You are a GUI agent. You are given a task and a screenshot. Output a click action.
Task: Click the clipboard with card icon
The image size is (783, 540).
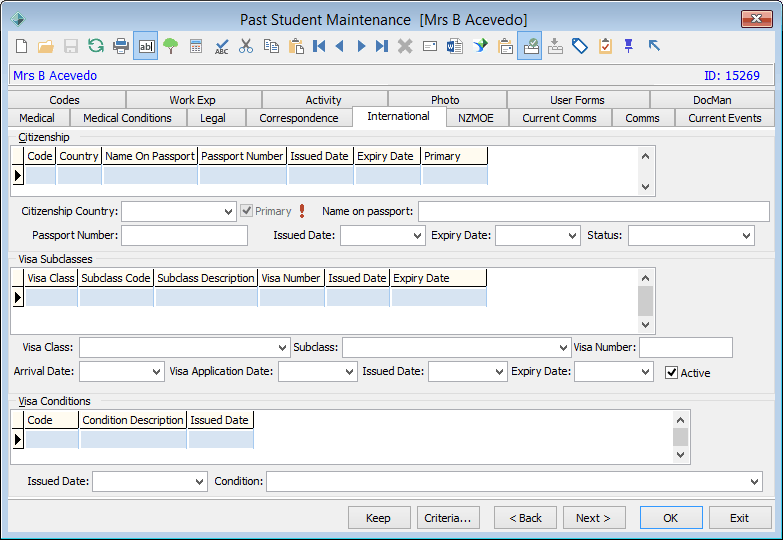505,46
